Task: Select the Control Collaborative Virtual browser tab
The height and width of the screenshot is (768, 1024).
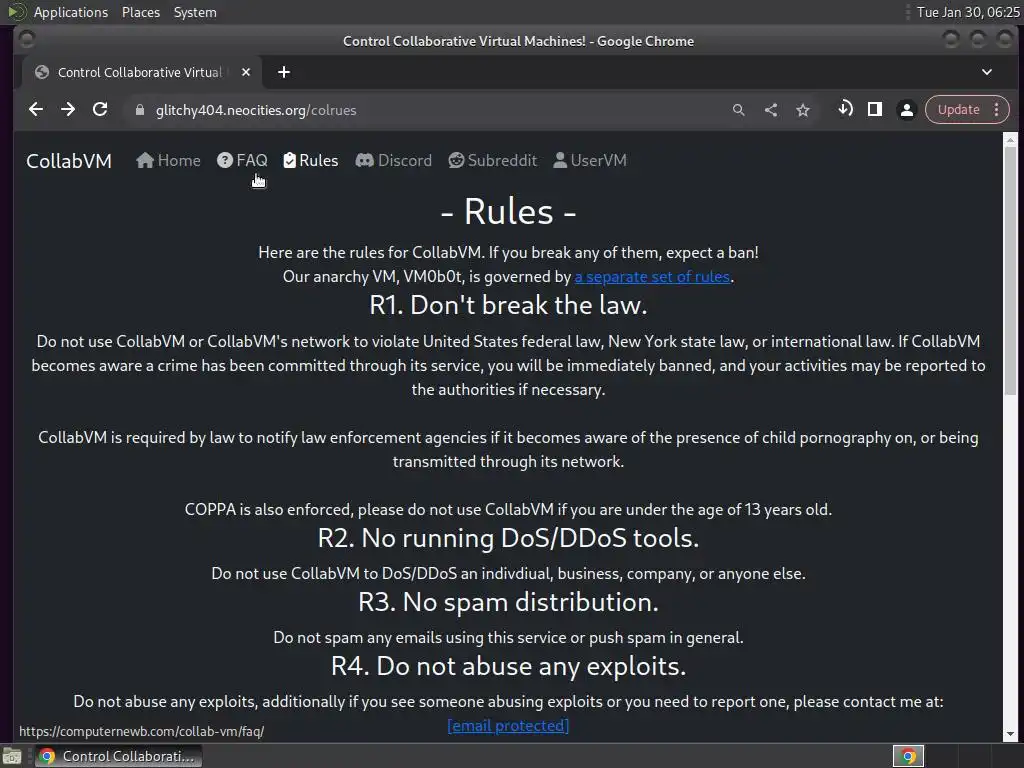Action: 142,72
